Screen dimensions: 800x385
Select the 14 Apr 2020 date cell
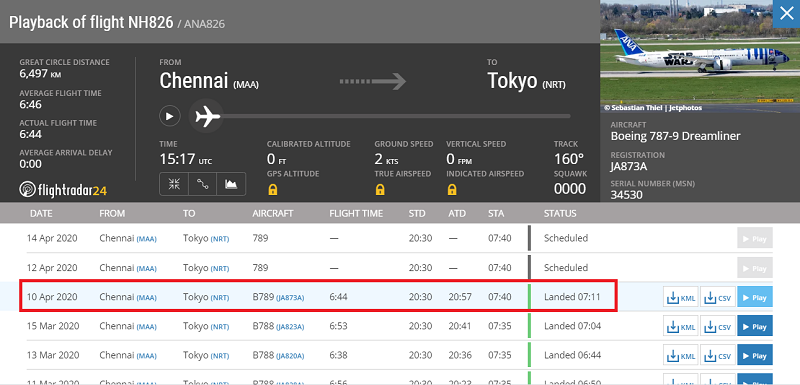(x=52, y=238)
